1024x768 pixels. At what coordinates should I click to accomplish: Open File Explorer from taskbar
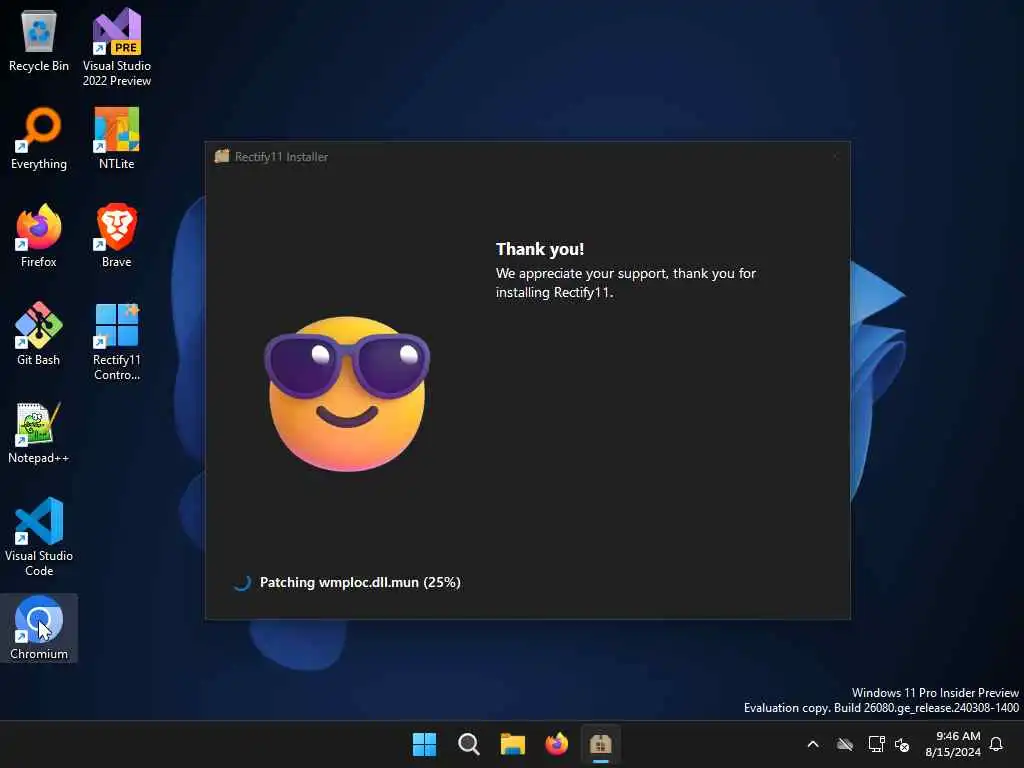tap(513, 744)
